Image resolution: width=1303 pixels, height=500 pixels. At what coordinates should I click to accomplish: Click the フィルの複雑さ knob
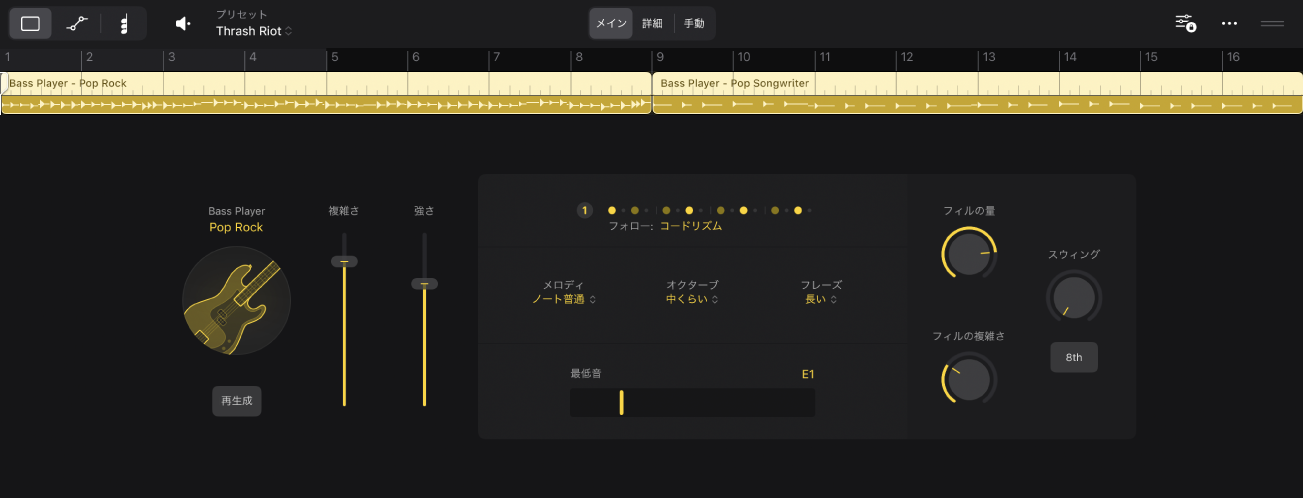pos(969,380)
